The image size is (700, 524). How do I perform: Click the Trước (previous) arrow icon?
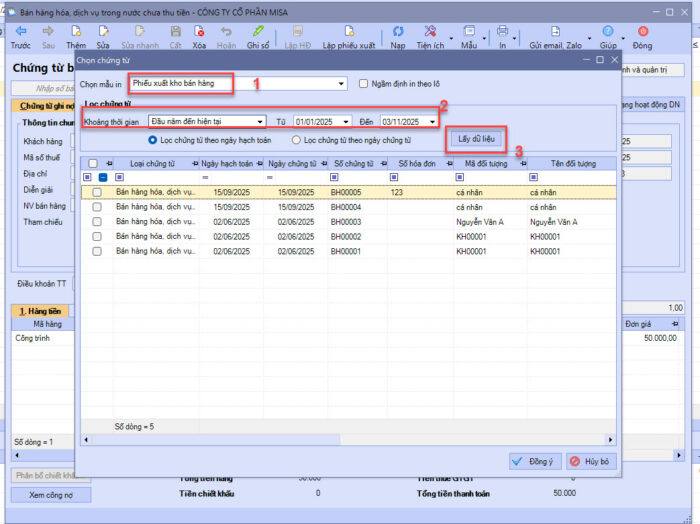point(20,32)
